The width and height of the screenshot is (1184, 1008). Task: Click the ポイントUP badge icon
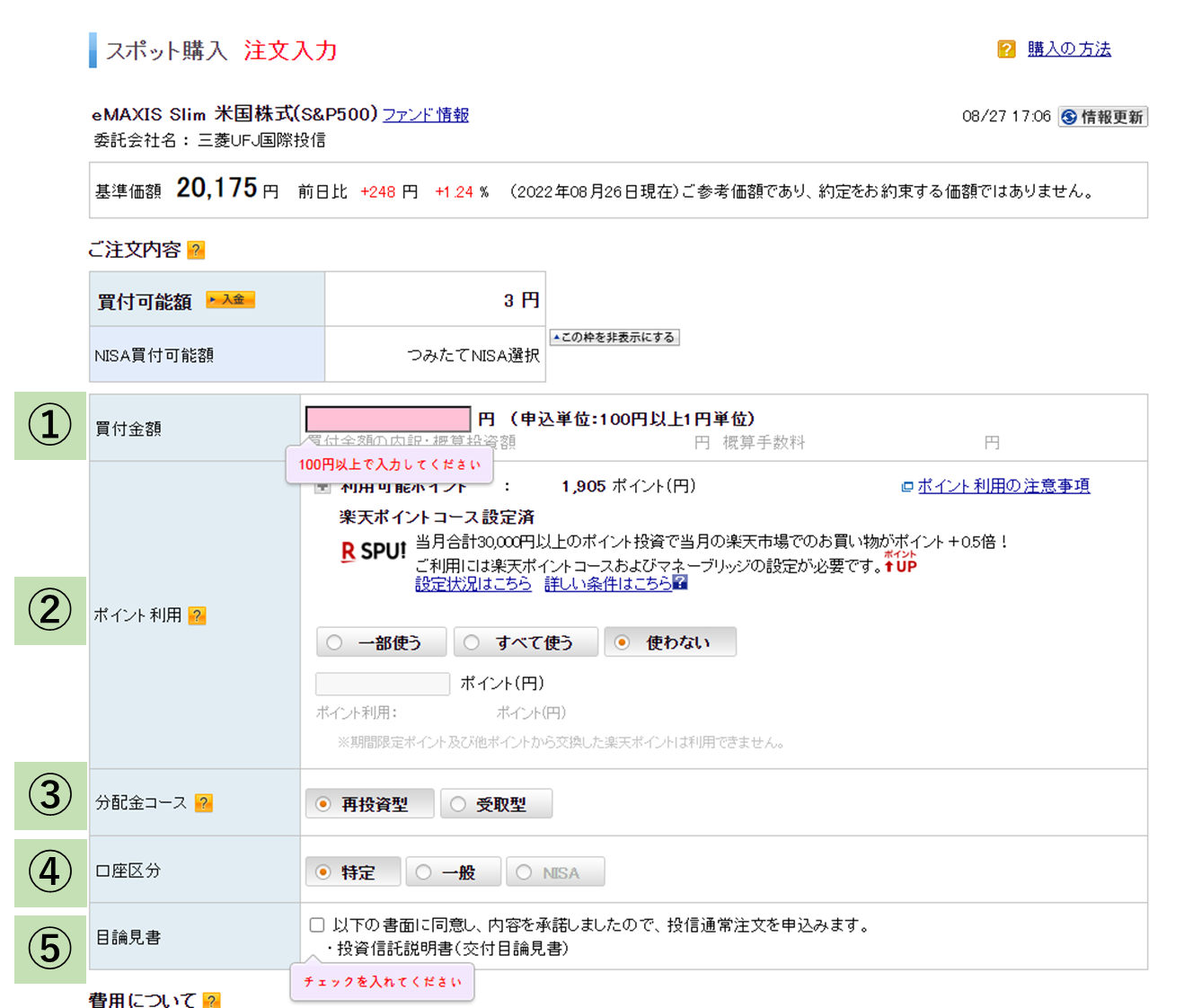[x=900, y=561]
